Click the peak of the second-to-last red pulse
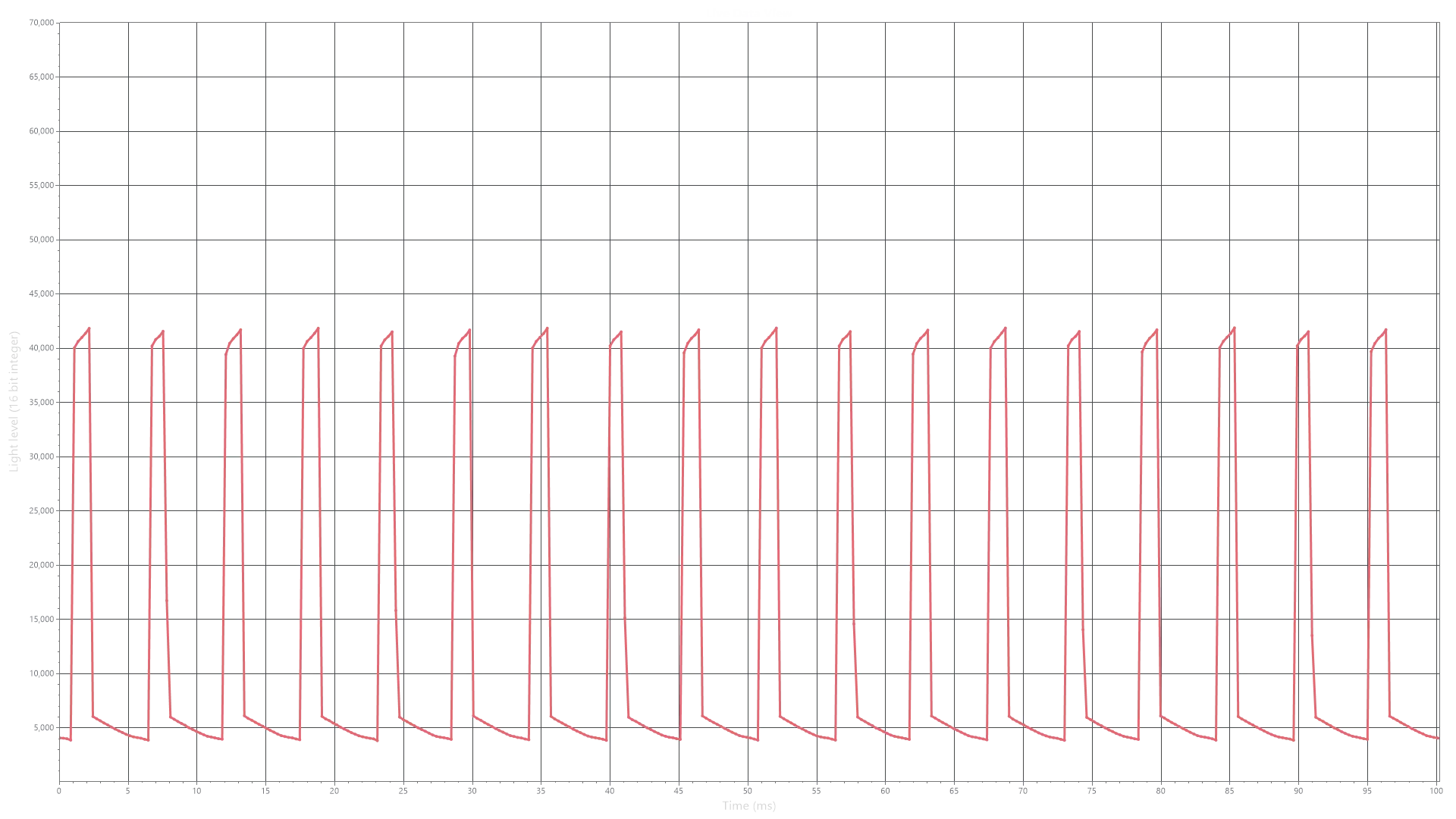Viewport: 1456px width, 819px height. pos(1307,331)
